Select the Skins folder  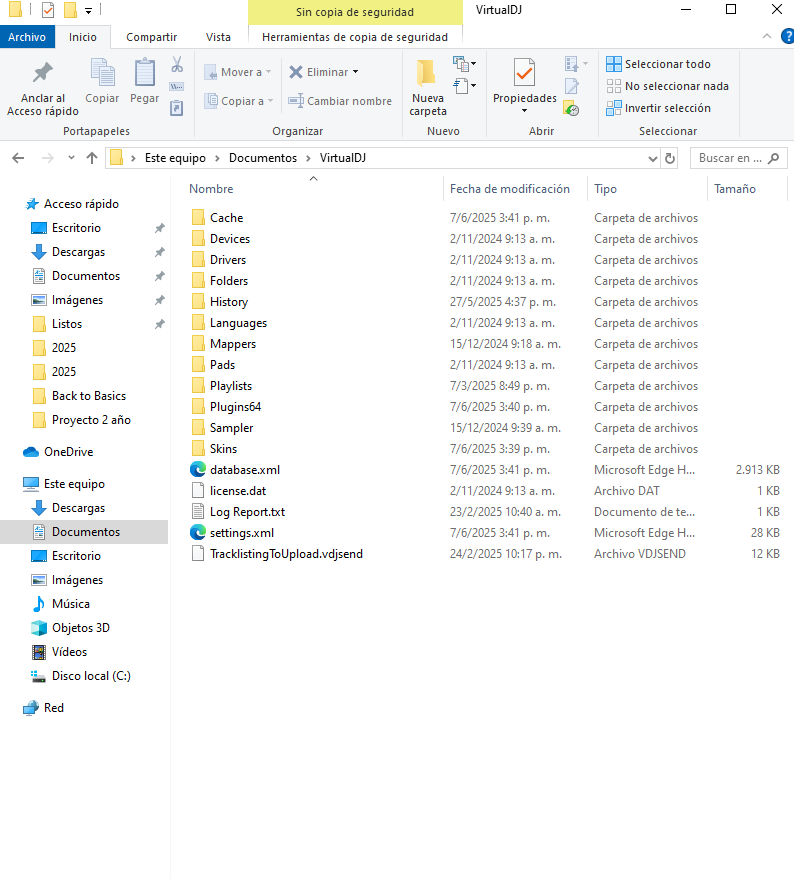(x=223, y=449)
